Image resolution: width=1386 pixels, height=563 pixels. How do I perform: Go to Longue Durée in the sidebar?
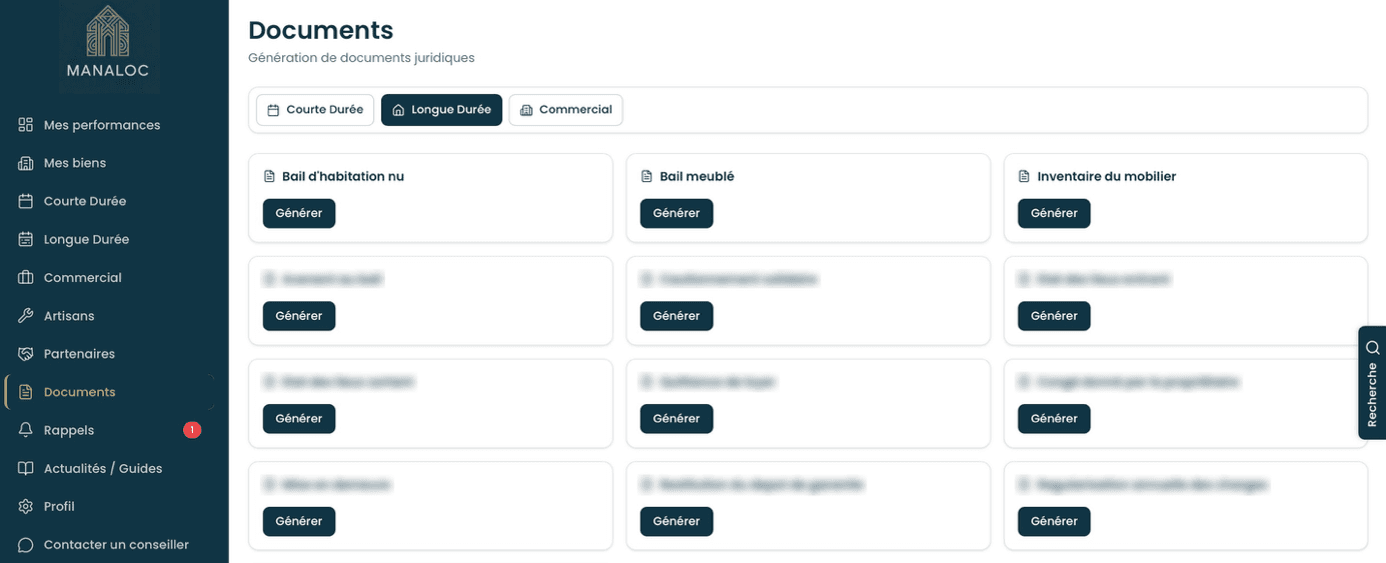pyautogui.click(x=86, y=240)
